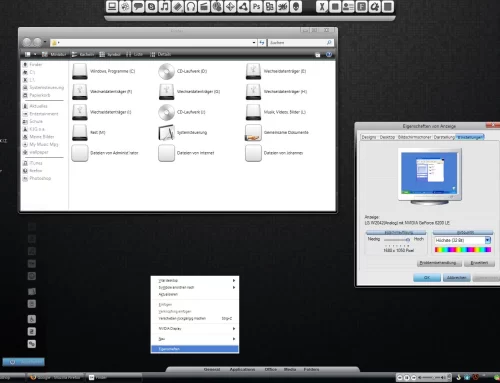This screenshot has width=500, height=383.
Task: Expand the Neu submenu in context menu
Action: click(195, 339)
